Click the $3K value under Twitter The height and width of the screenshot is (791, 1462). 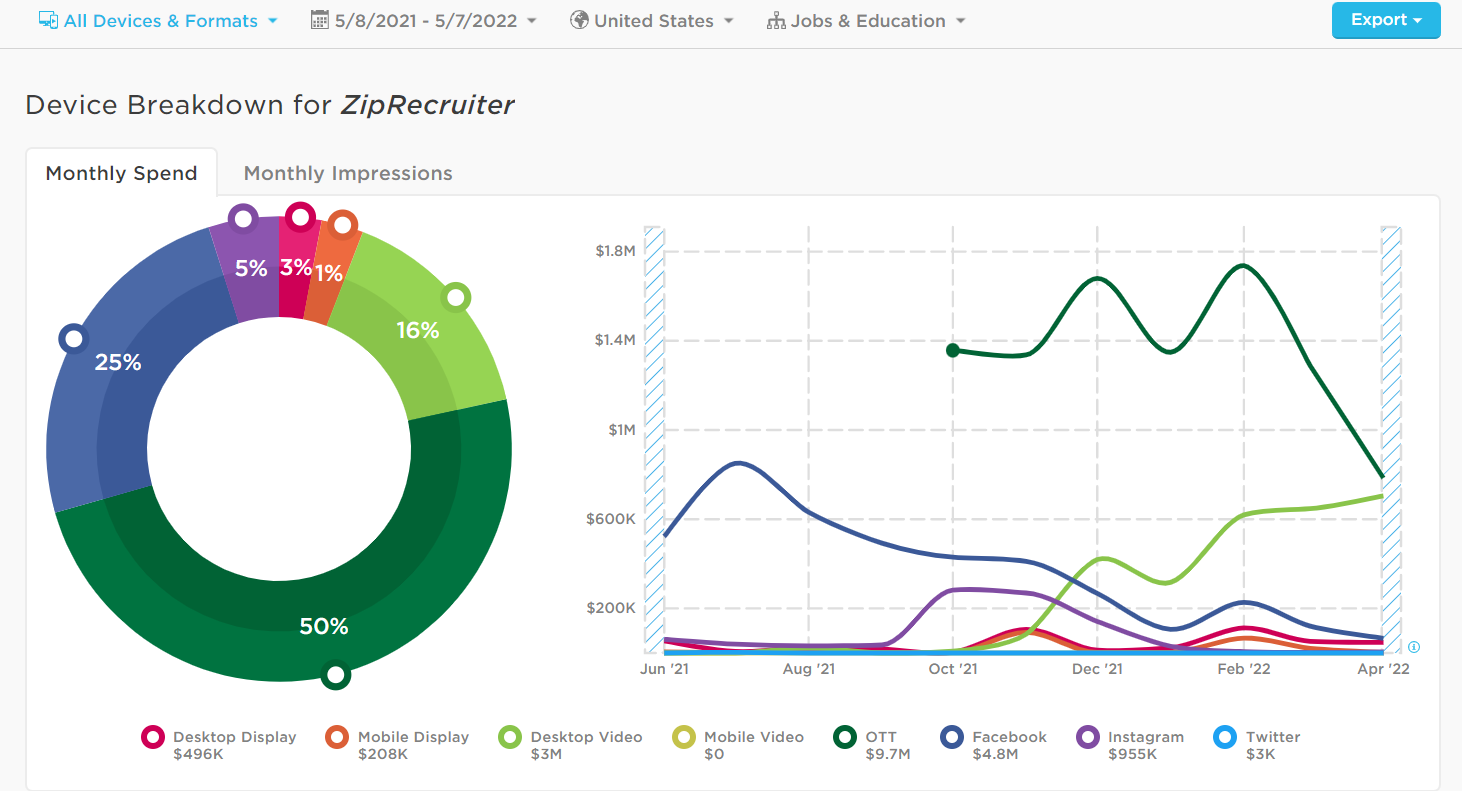pos(1259,754)
